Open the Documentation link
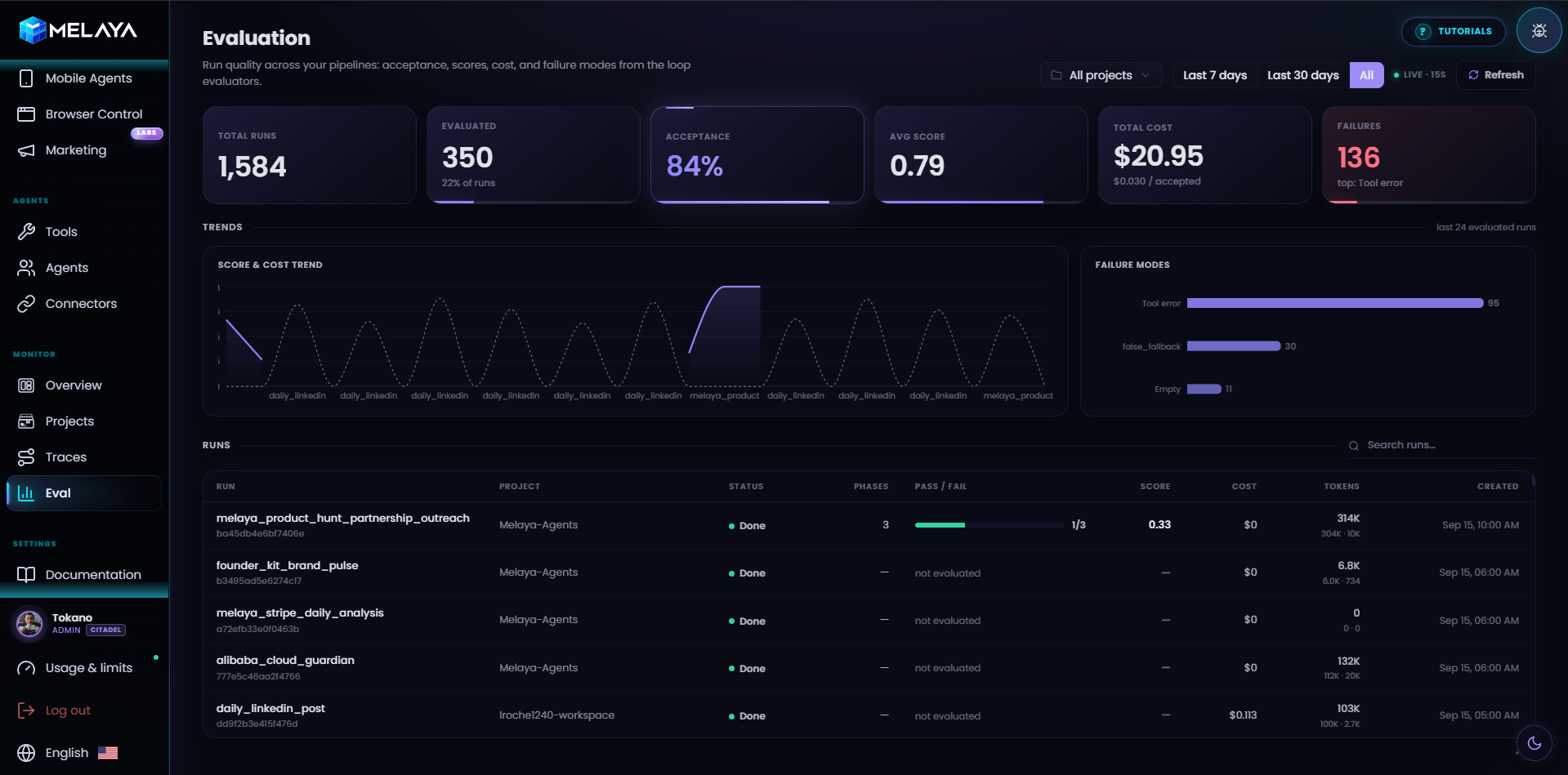The image size is (1568, 775). pos(84,575)
